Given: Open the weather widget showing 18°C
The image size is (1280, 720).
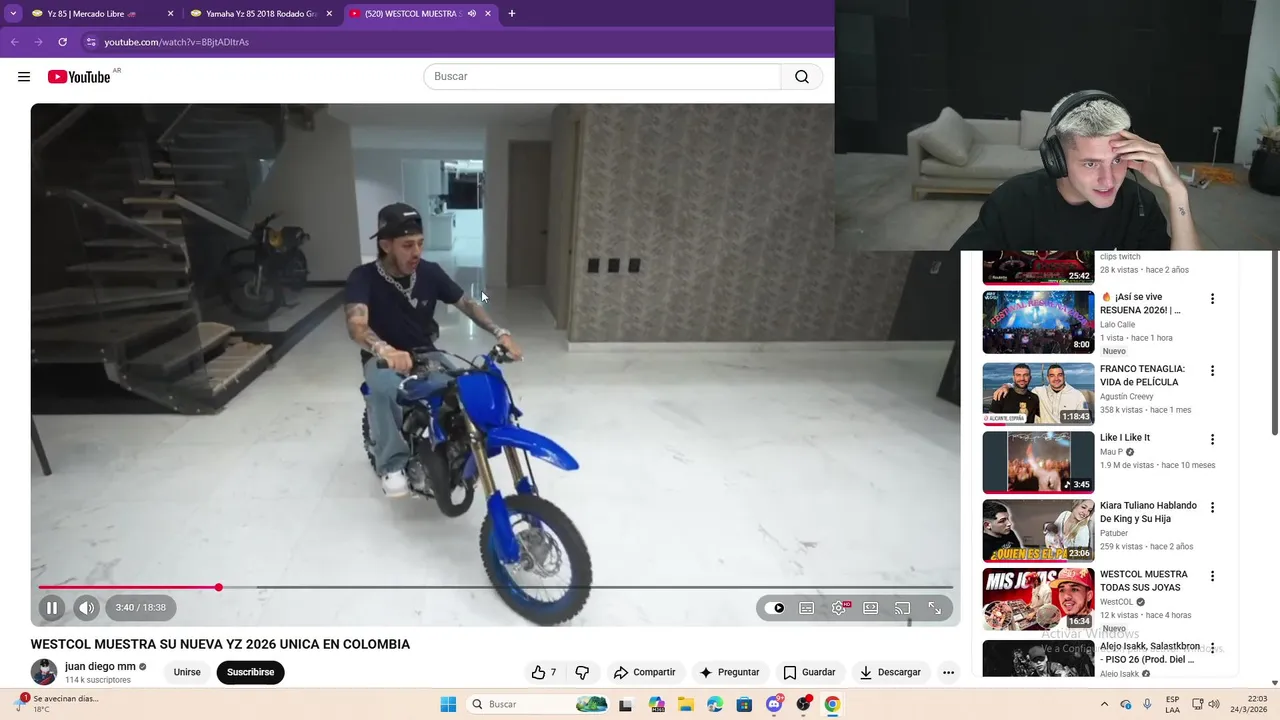Looking at the screenshot, I should [x=60, y=704].
